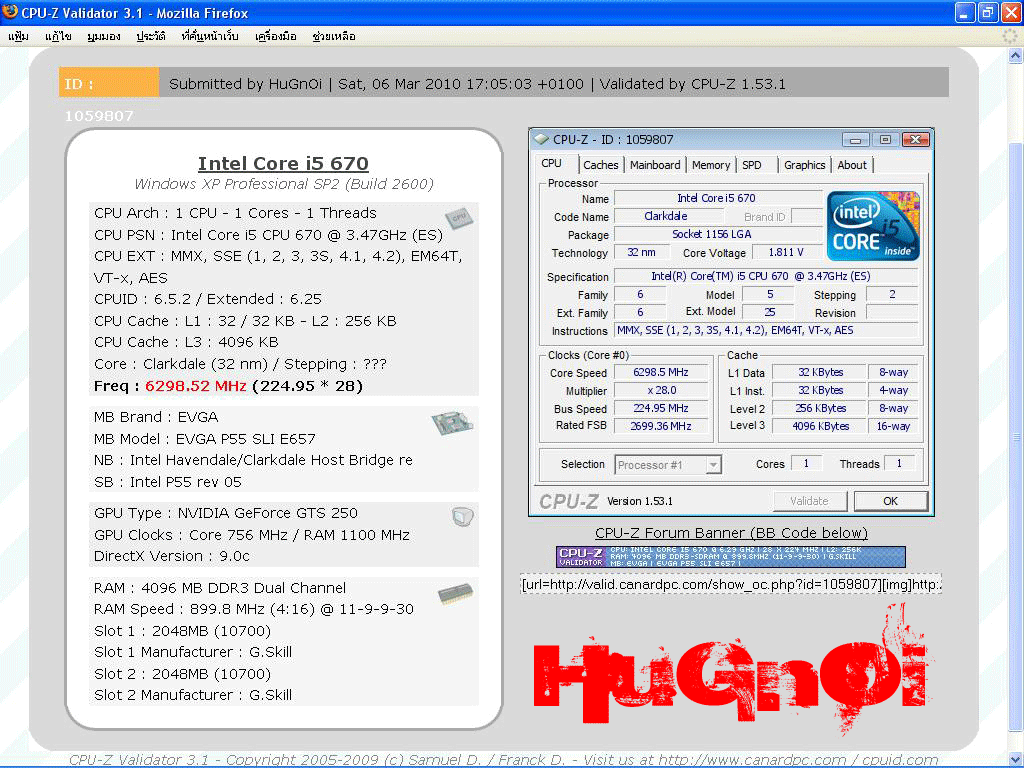Switch to the About tab

pyautogui.click(x=852, y=165)
